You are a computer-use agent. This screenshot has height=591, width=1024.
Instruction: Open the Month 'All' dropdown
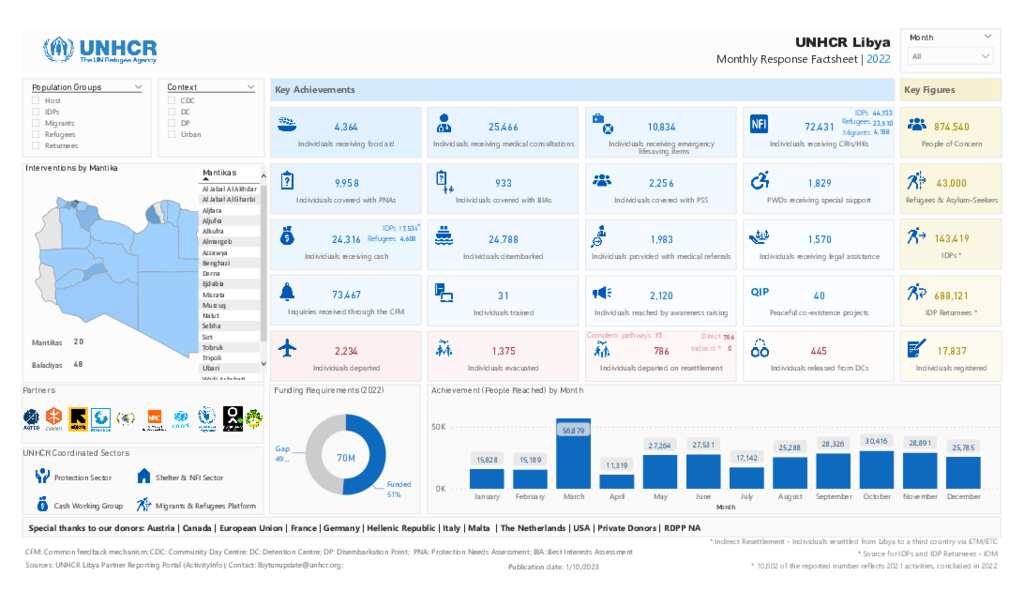coord(950,57)
